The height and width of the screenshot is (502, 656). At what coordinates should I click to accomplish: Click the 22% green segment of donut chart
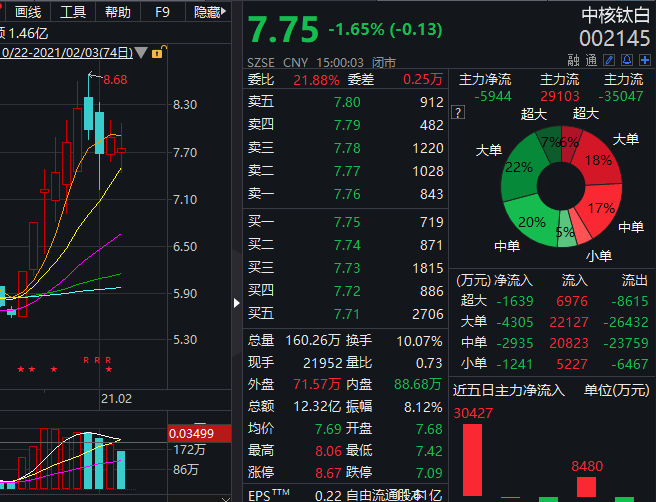coord(520,168)
